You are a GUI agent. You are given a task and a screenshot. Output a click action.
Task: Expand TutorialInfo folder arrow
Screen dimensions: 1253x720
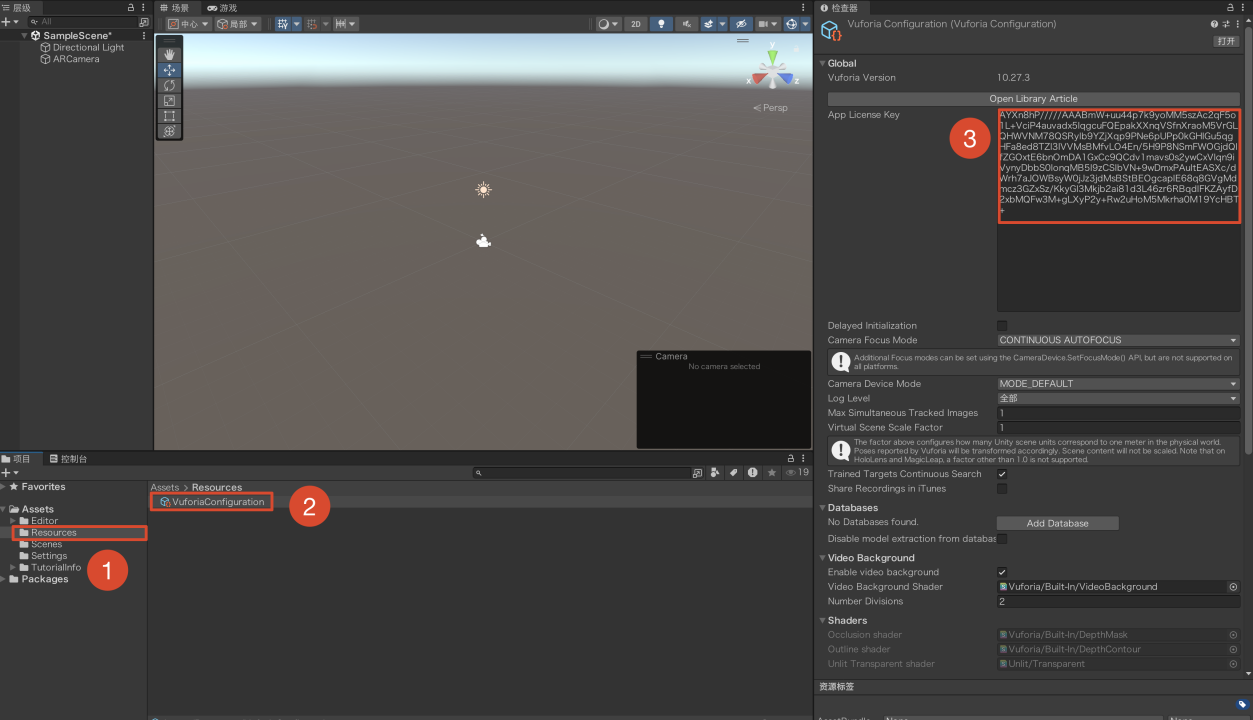click(13, 567)
